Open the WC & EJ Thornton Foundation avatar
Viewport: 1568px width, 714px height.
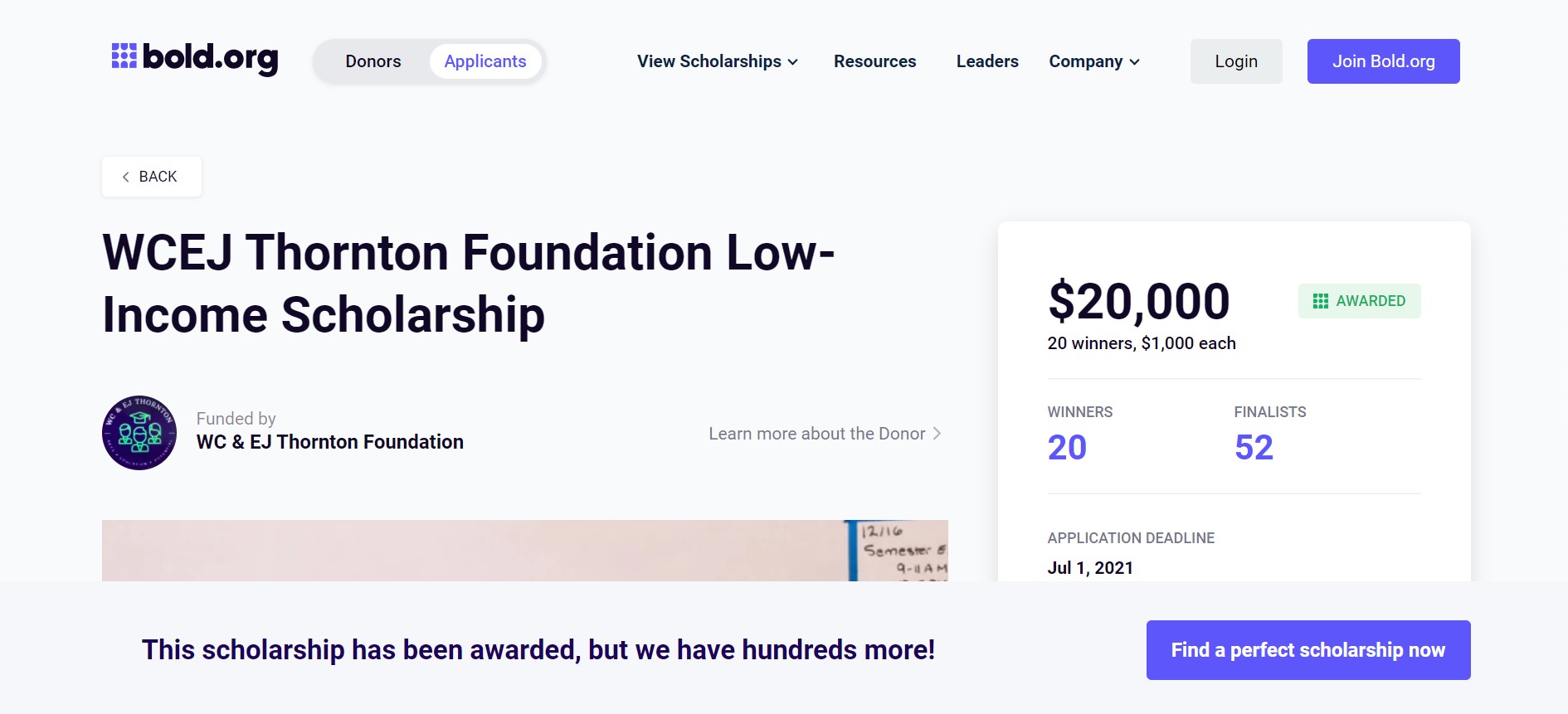pos(139,433)
